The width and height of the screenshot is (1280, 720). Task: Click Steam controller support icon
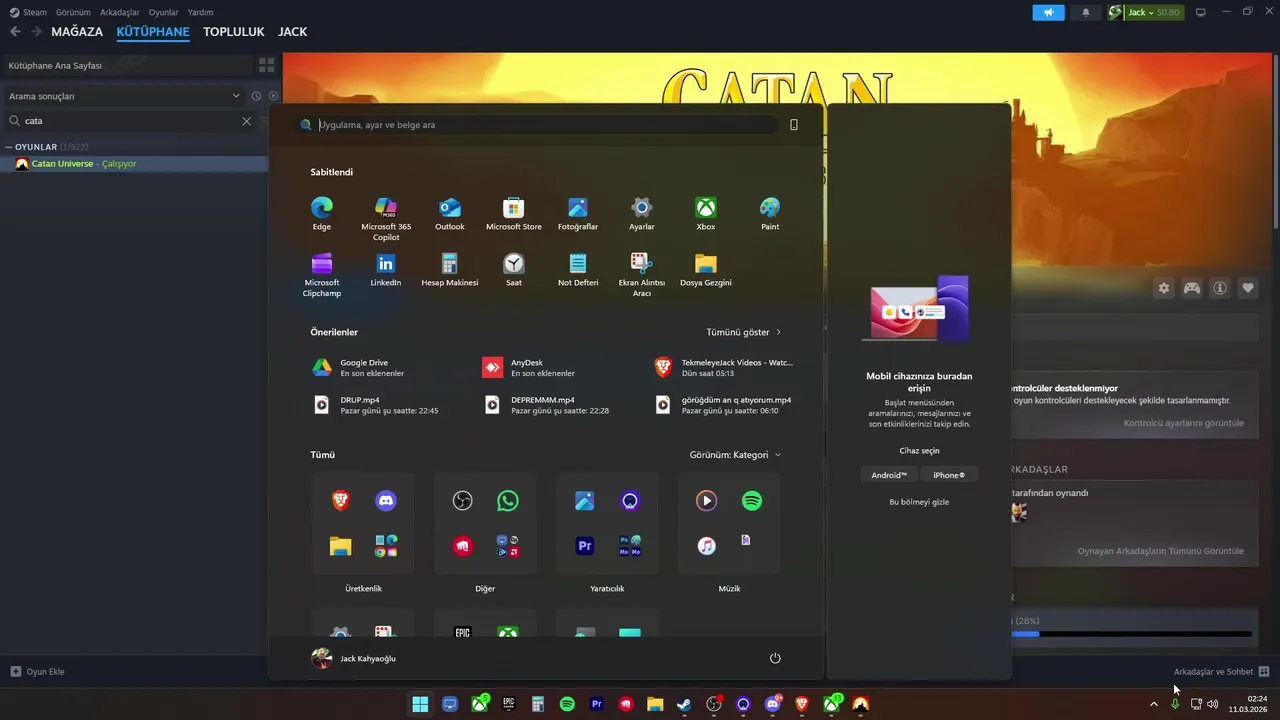pyautogui.click(x=1192, y=288)
